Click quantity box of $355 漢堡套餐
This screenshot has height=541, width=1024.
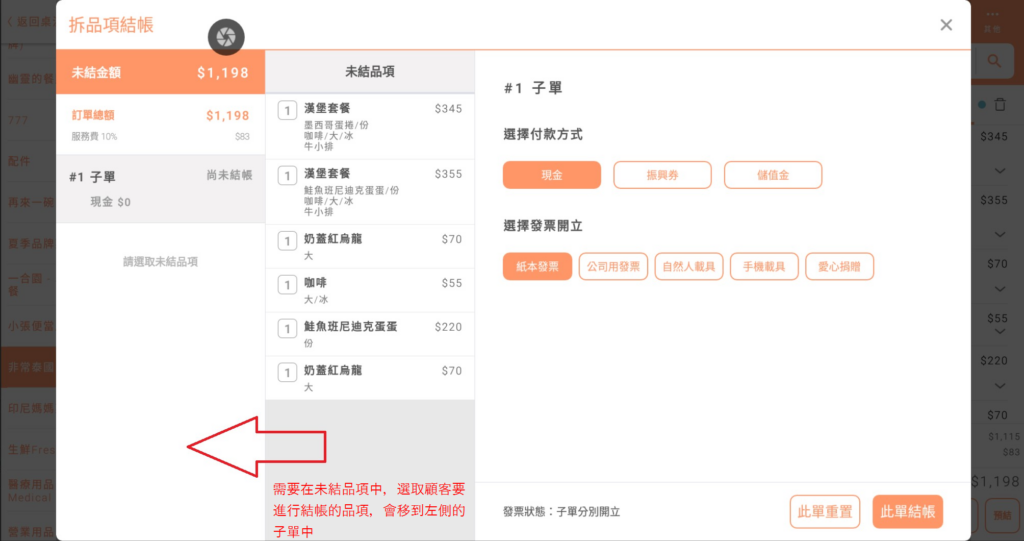pos(287,175)
